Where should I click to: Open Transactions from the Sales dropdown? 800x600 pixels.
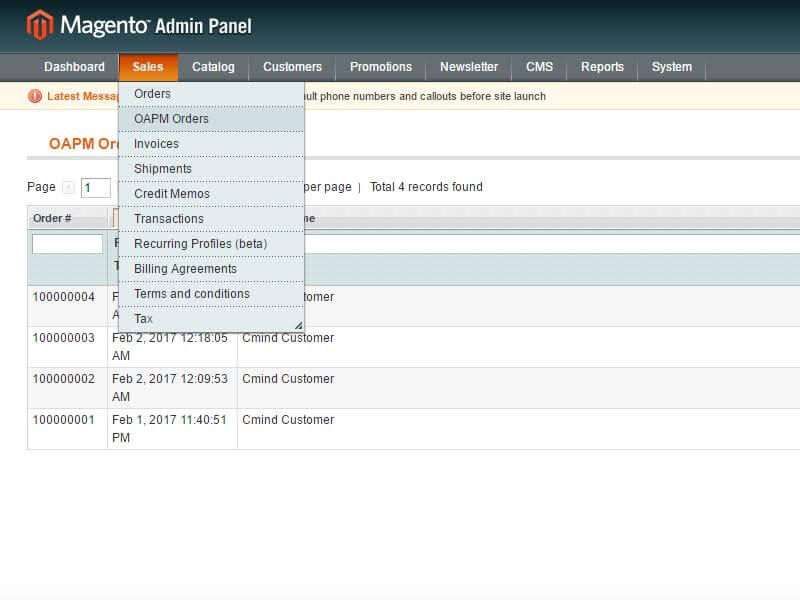tap(168, 219)
